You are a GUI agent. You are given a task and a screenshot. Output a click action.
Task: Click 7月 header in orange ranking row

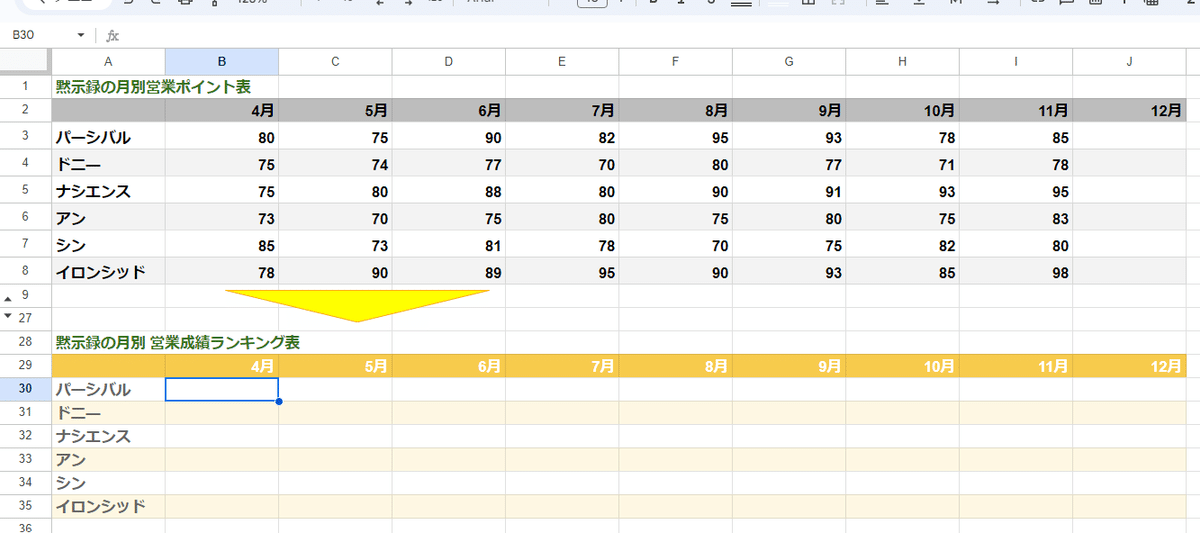562,366
